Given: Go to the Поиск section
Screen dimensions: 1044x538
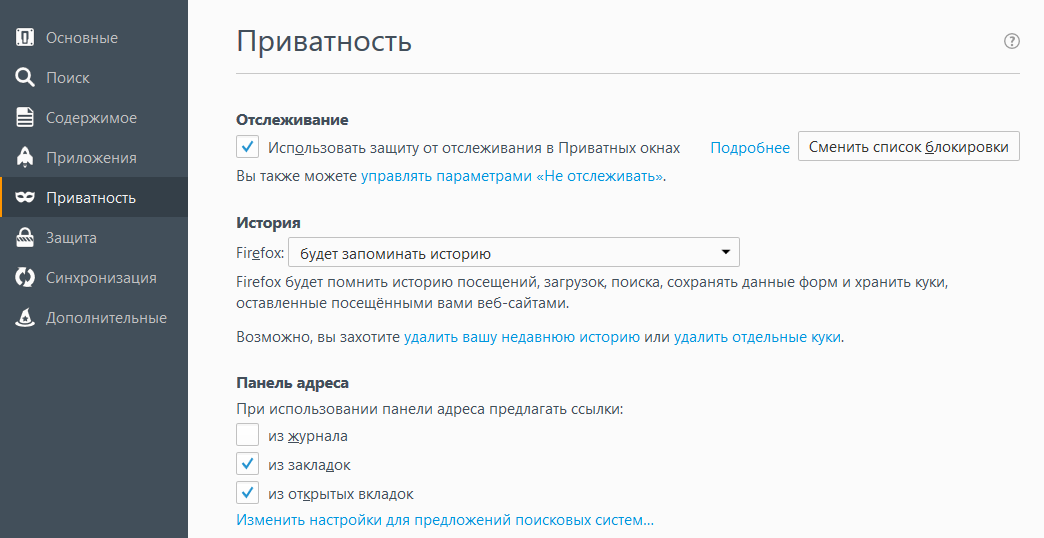Looking at the screenshot, I should tap(94, 78).
